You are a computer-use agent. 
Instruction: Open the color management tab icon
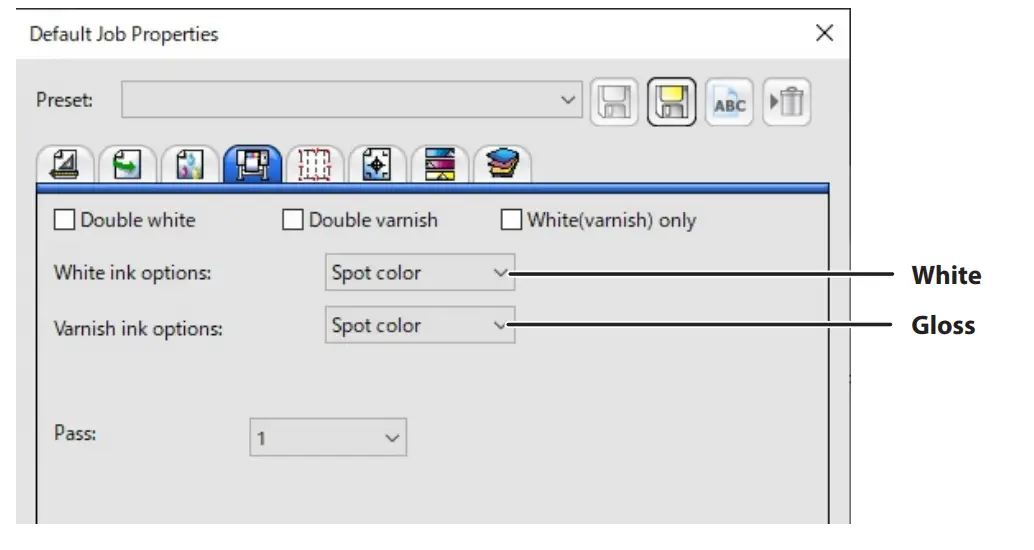pos(190,165)
